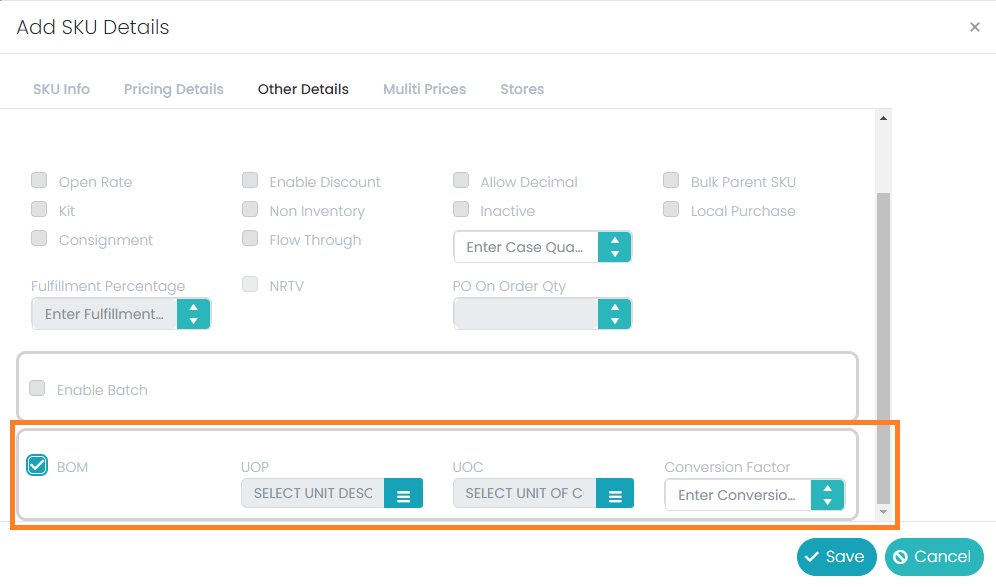Enable the Open Rate checkbox
The height and width of the screenshot is (587, 996).
39,180
